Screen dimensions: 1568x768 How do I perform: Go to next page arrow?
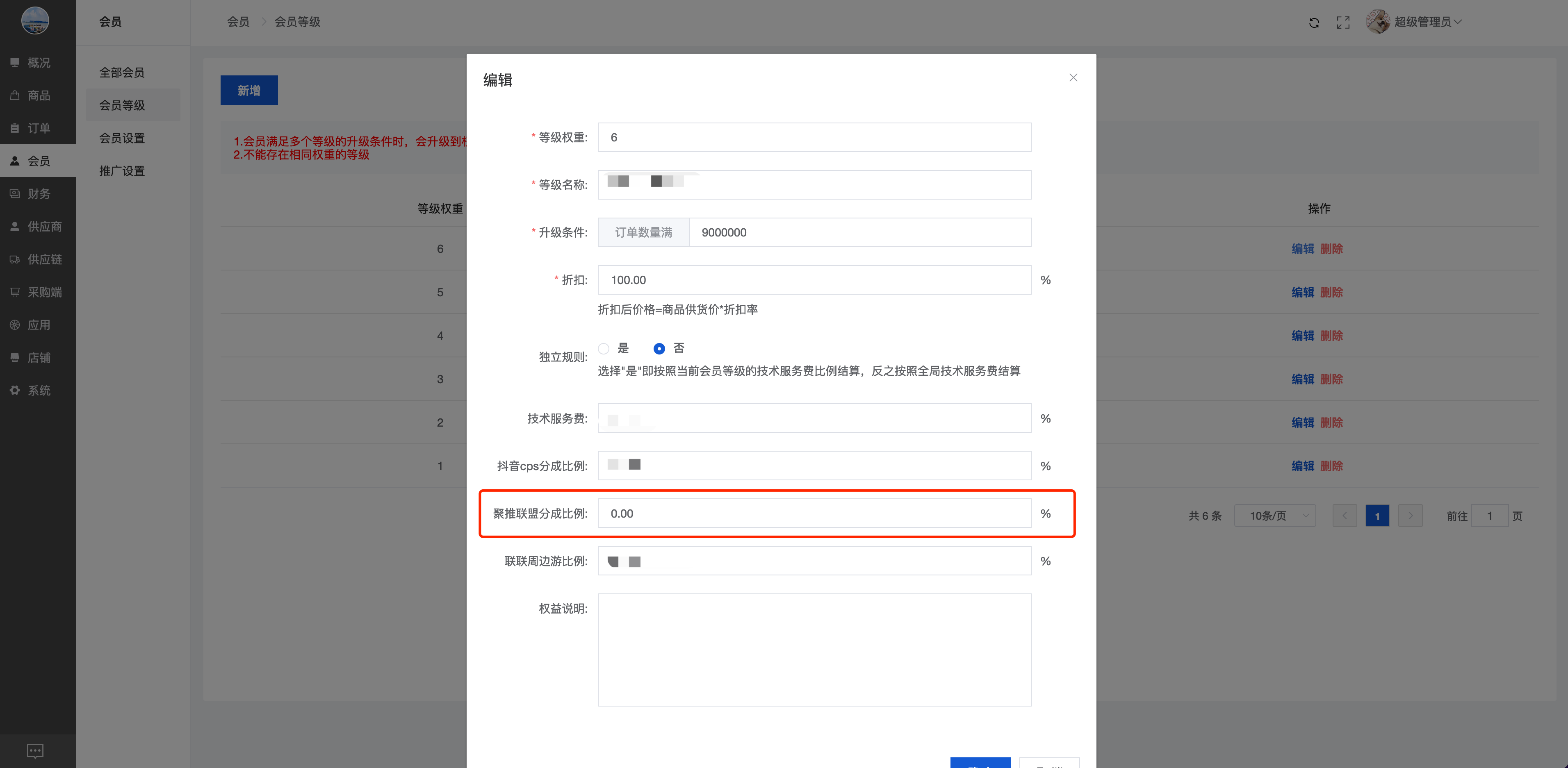pos(1410,516)
